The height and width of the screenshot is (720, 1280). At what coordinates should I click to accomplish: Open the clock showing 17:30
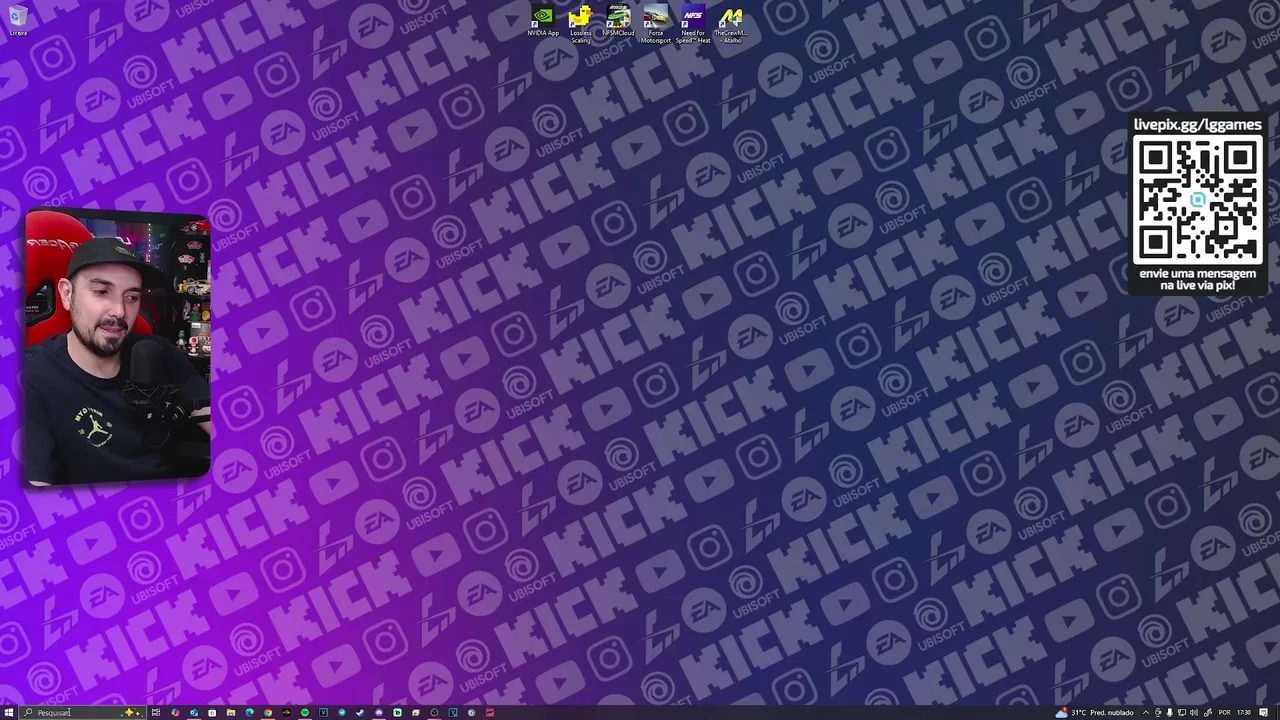coord(1244,712)
